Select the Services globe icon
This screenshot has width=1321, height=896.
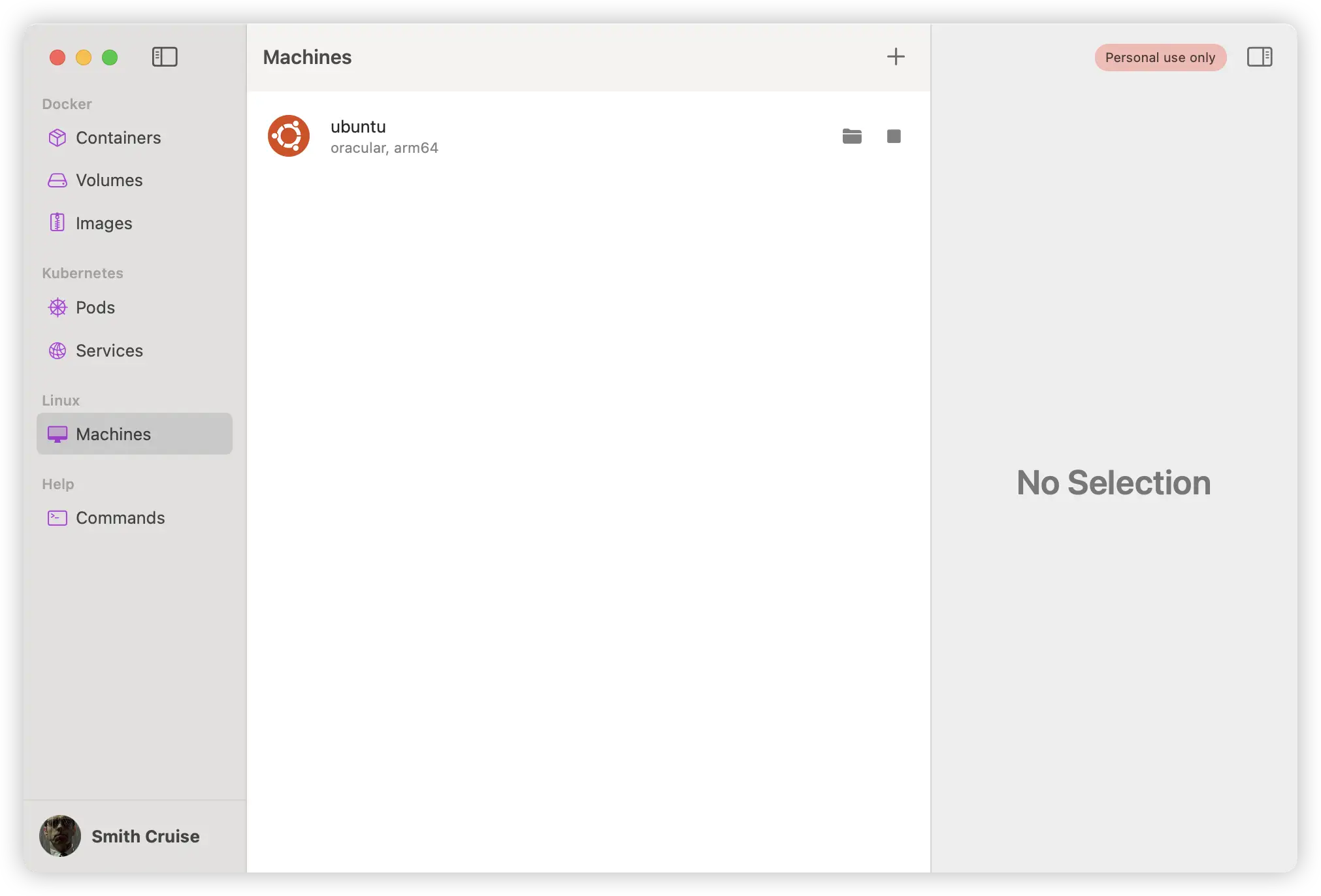point(58,350)
